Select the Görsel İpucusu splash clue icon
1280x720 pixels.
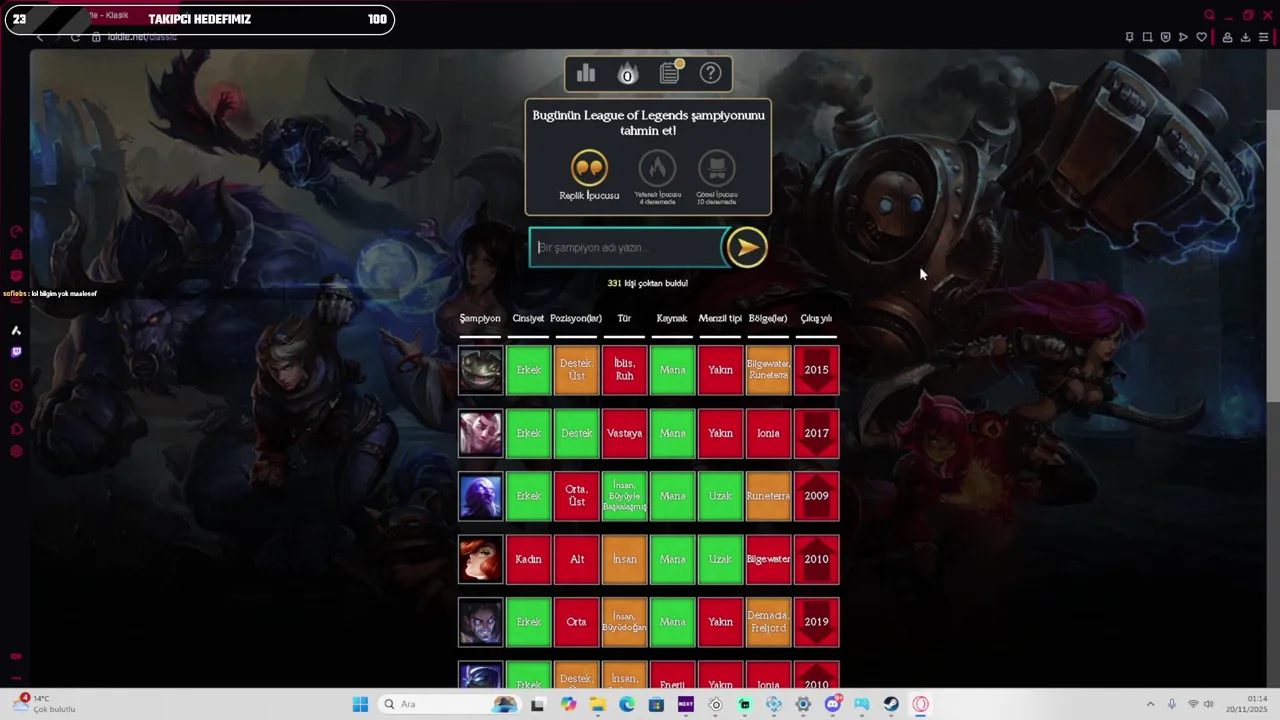click(x=717, y=168)
